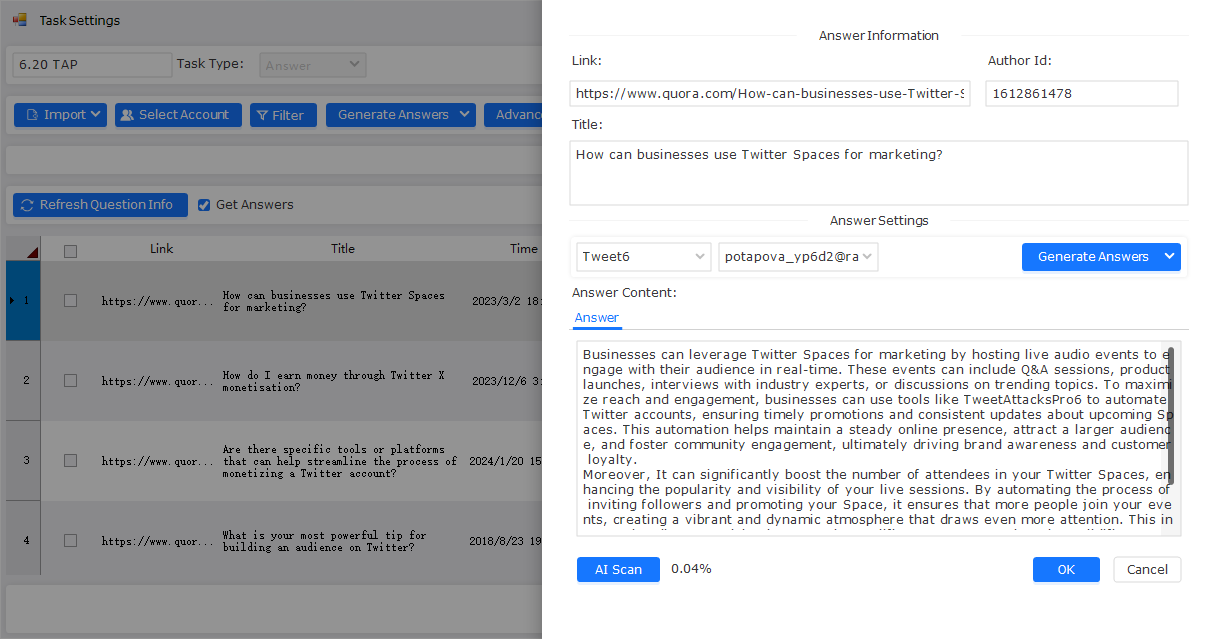This screenshot has width=1216, height=639.
Task: Click the AI Scan button
Action: pos(618,569)
